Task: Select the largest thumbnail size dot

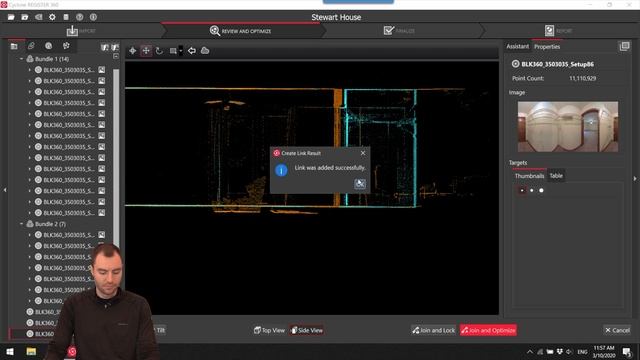Action: point(541,190)
